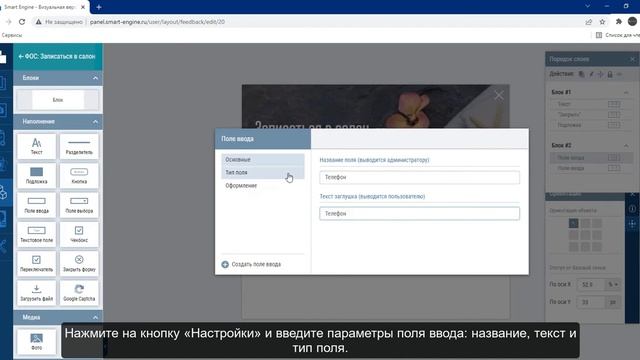Focus the Название поля input

coord(419,177)
